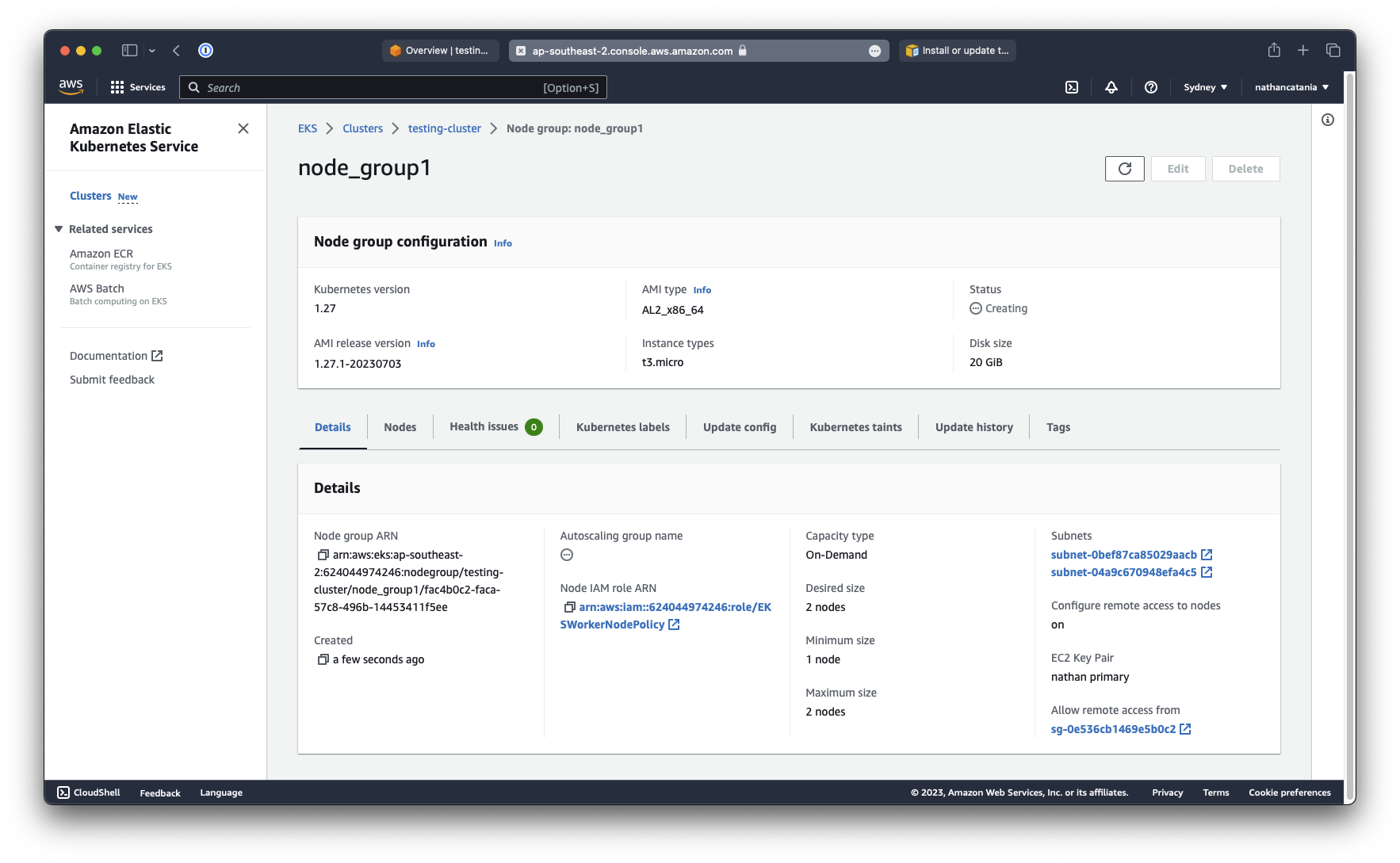Screen dimensions: 1400x863
Task: Copy the Node IAM role ARN
Action: pyautogui.click(x=569, y=607)
